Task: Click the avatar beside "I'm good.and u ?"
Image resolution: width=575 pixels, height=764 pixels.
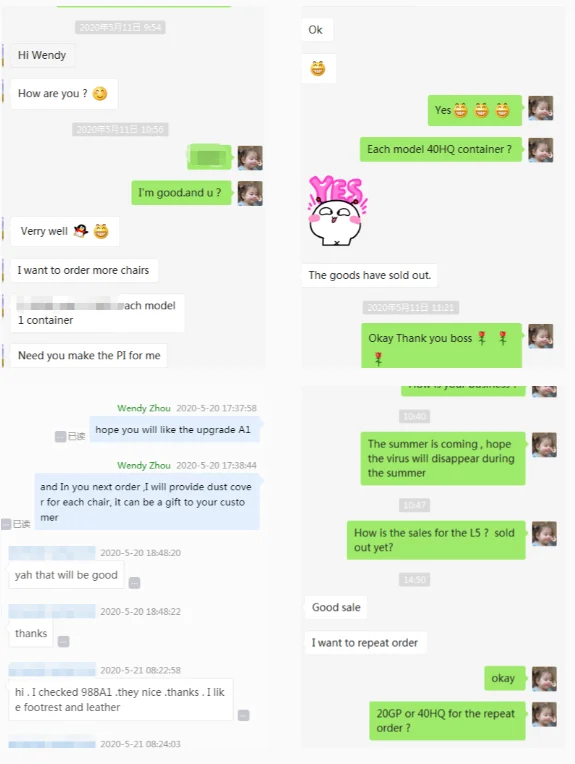Action: [250, 193]
